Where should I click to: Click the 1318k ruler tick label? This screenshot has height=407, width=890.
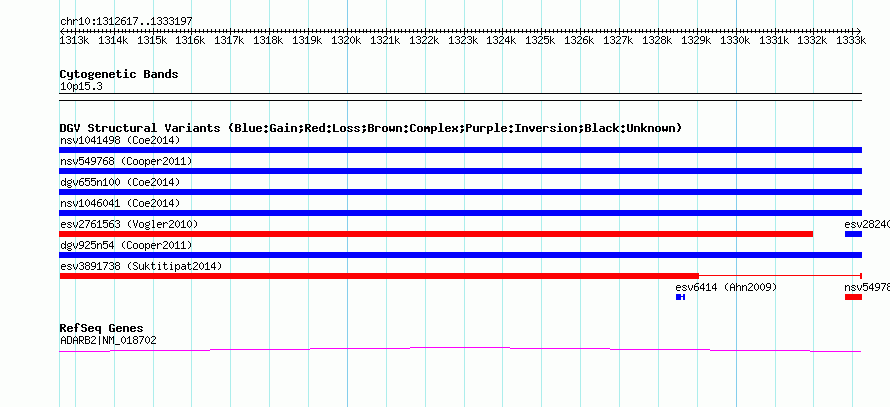click(267, 40)
